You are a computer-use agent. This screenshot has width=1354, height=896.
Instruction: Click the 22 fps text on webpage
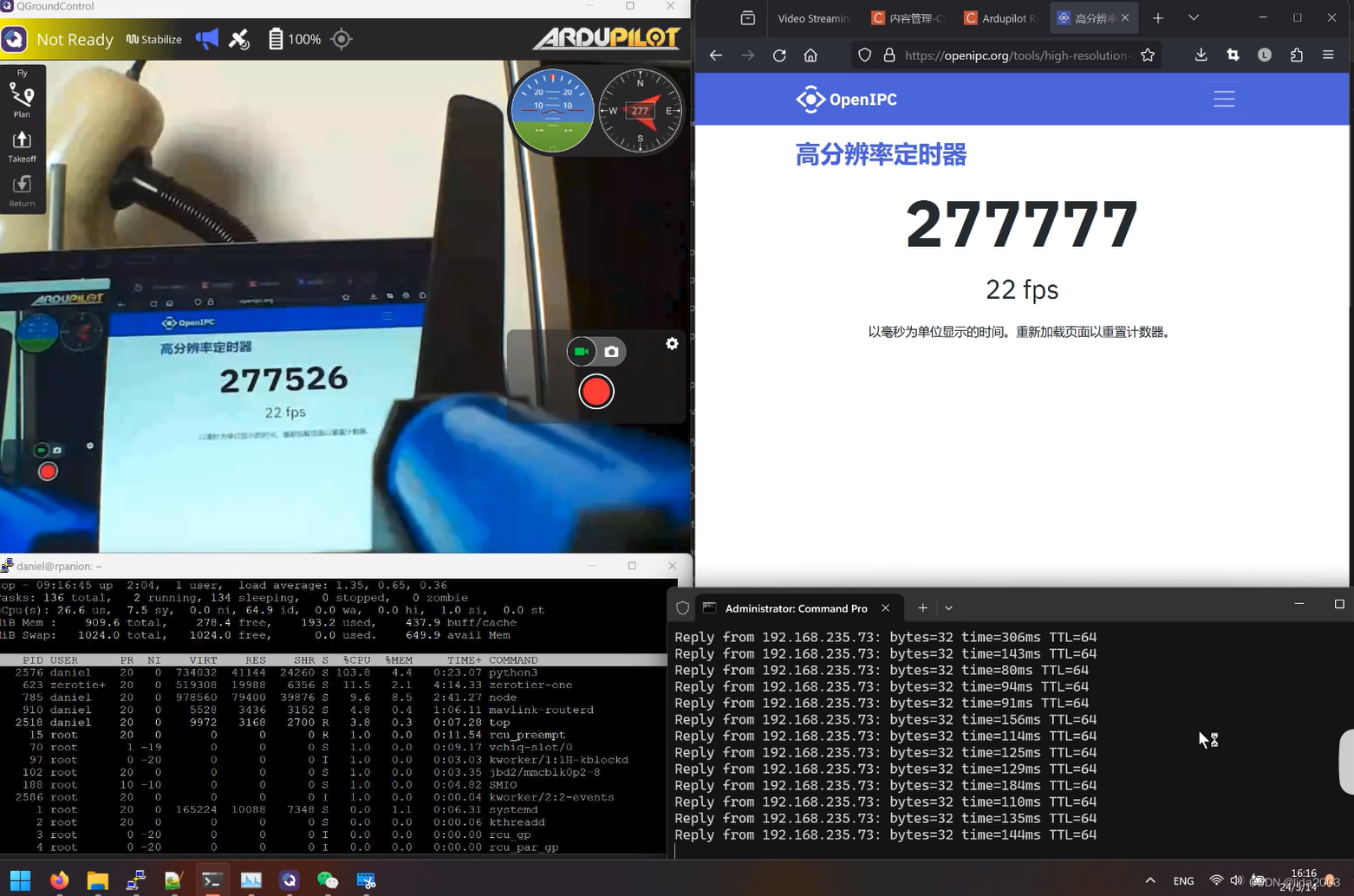(x=1022, y=289)
